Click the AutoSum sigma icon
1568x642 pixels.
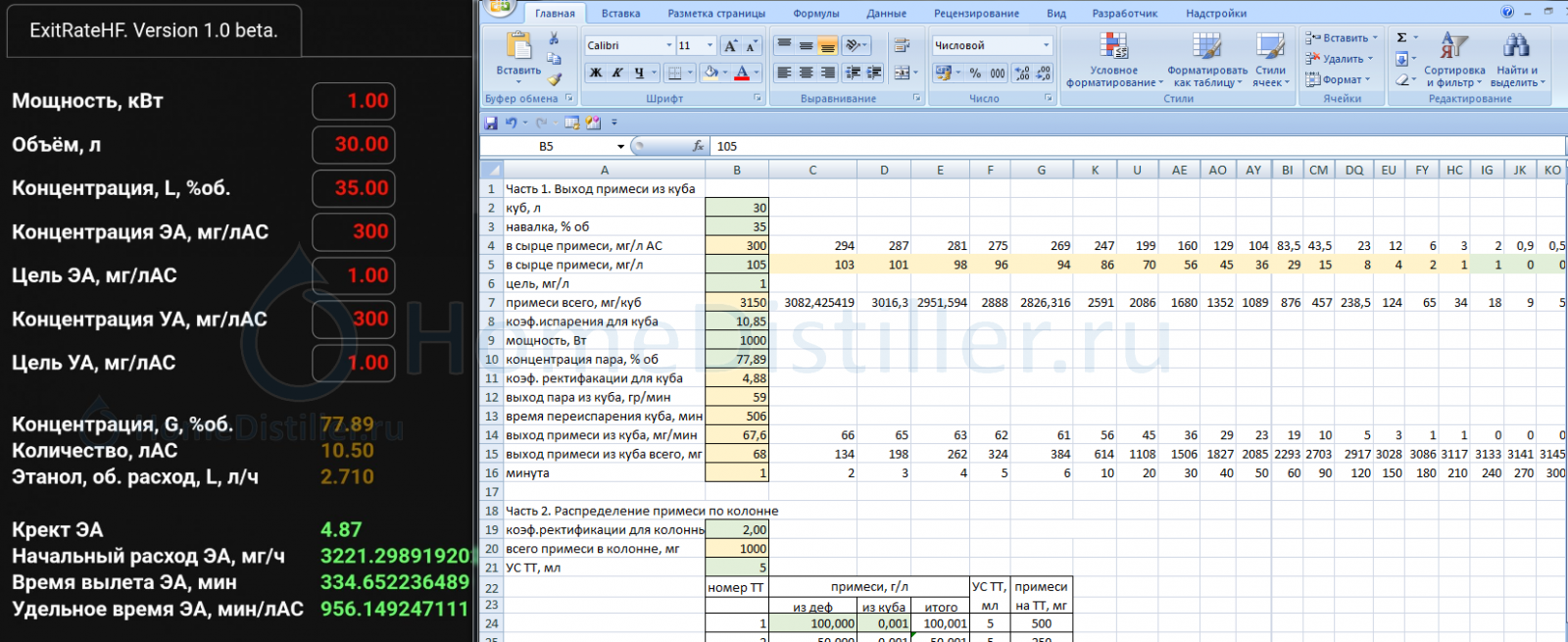[1402, 38]
